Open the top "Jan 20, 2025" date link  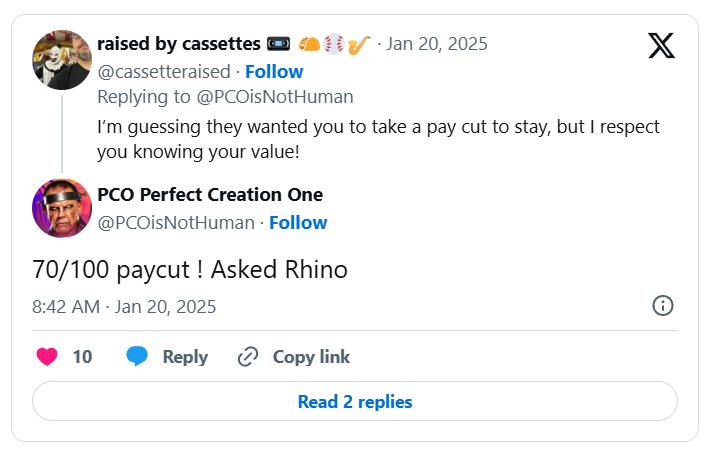[x=435, y=44]
